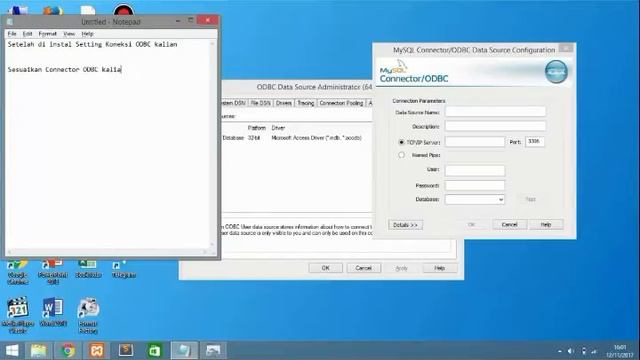Open volume control in system tray
Screen dimensions: 640x360
pos(571,351)
